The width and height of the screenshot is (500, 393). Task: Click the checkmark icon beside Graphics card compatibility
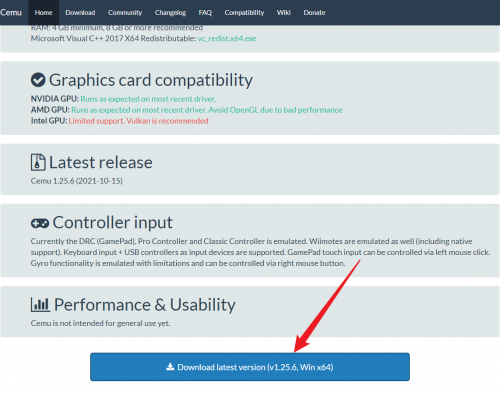pos(38,80)
